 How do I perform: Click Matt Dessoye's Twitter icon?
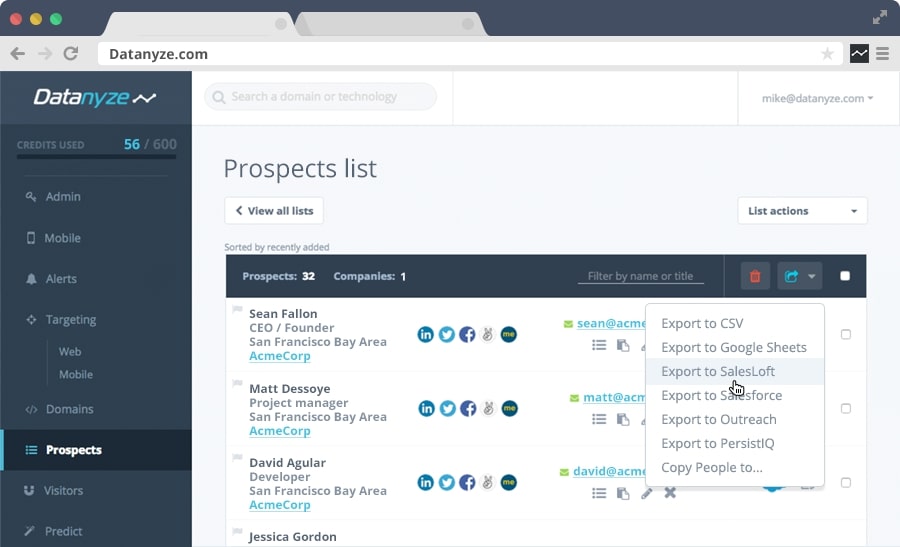(x=448, y=409)
